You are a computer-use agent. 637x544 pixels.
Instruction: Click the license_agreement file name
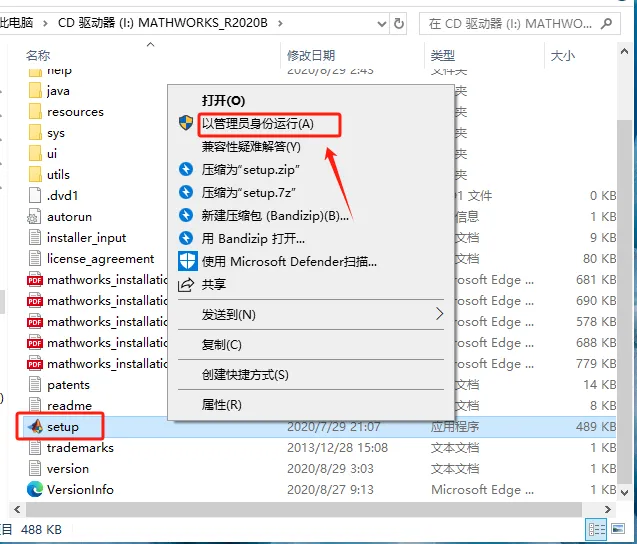pyautogui.click(x=100, y=259)
